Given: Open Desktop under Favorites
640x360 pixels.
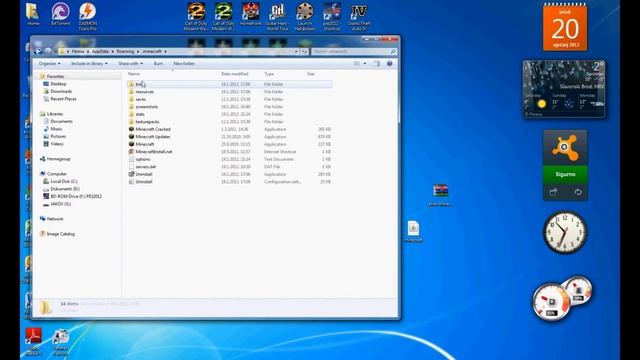Looking at the screenshot, I should pos(58,84).
